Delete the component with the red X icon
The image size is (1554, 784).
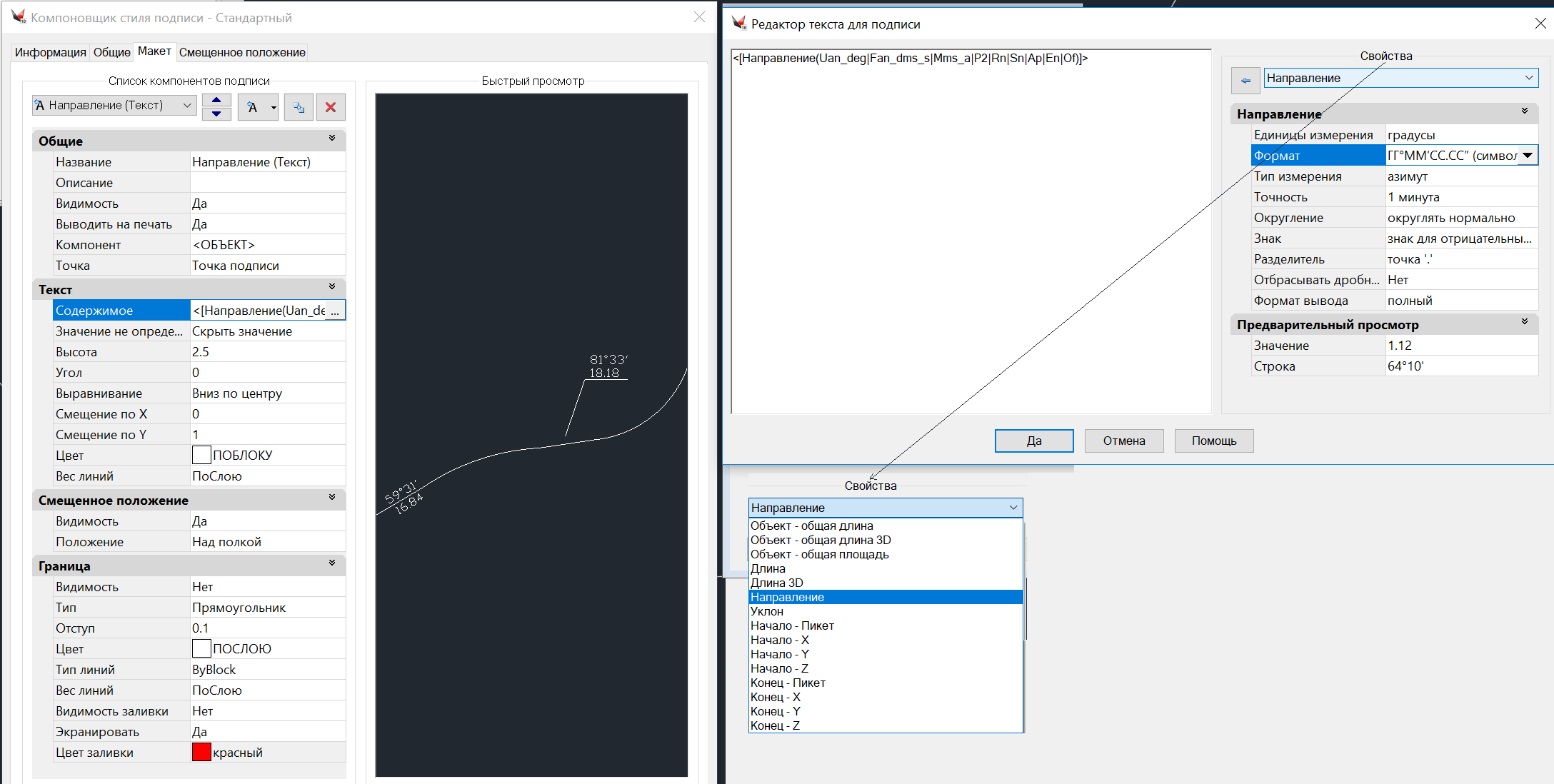(331, 107)
